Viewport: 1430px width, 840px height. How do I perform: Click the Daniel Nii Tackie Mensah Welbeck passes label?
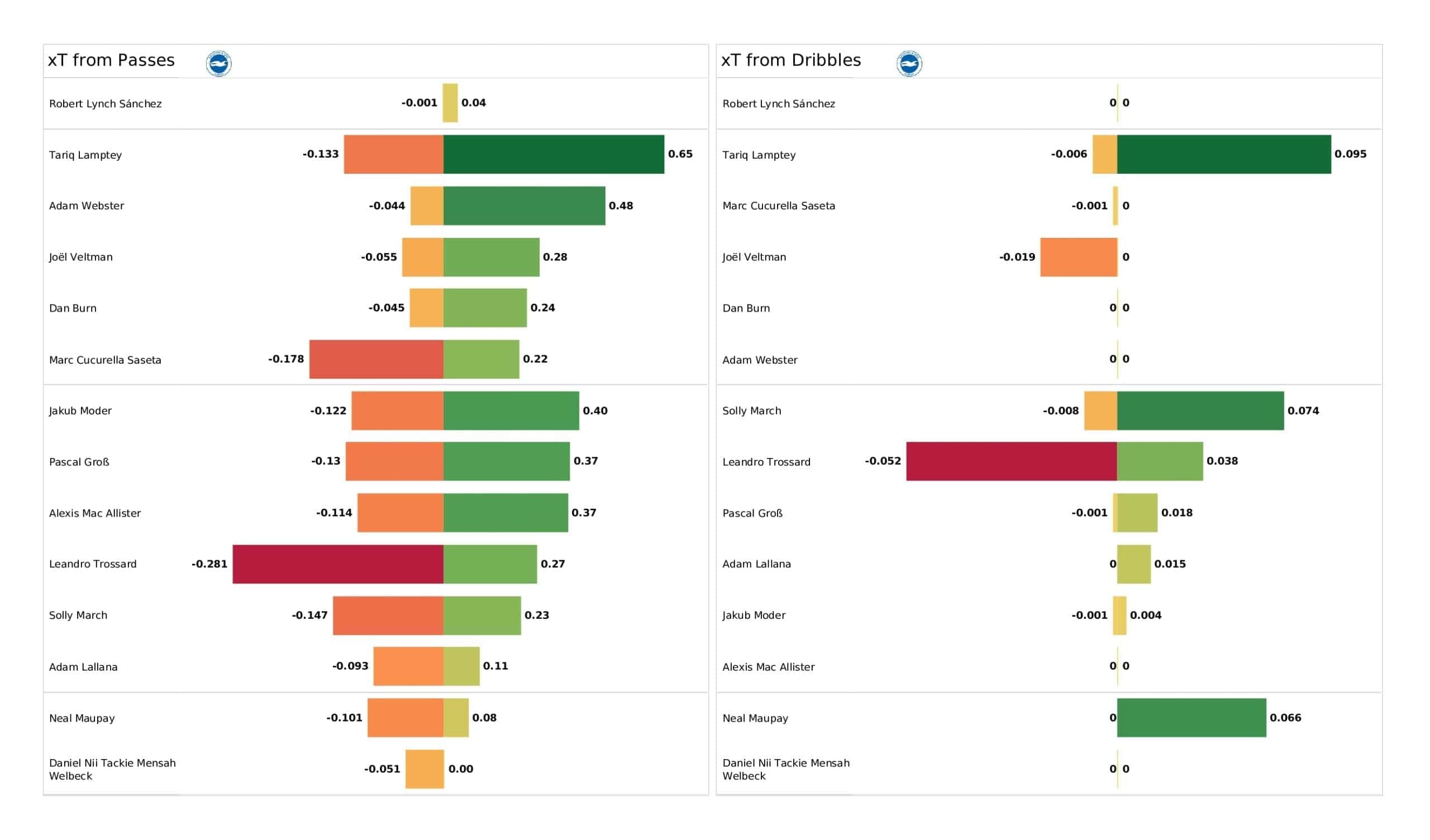click(x=112, y=770)
